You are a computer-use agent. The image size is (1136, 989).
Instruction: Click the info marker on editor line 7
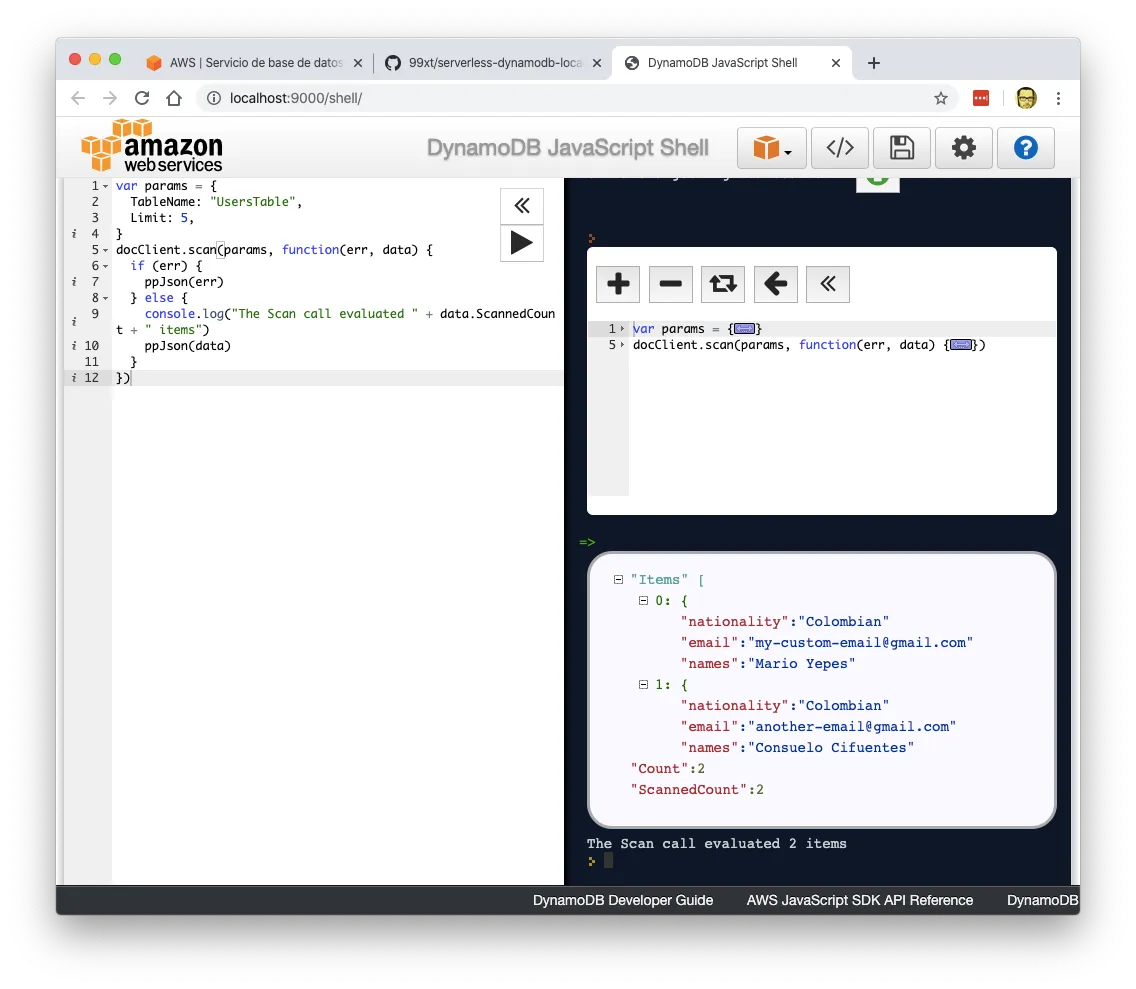point(74,282)
